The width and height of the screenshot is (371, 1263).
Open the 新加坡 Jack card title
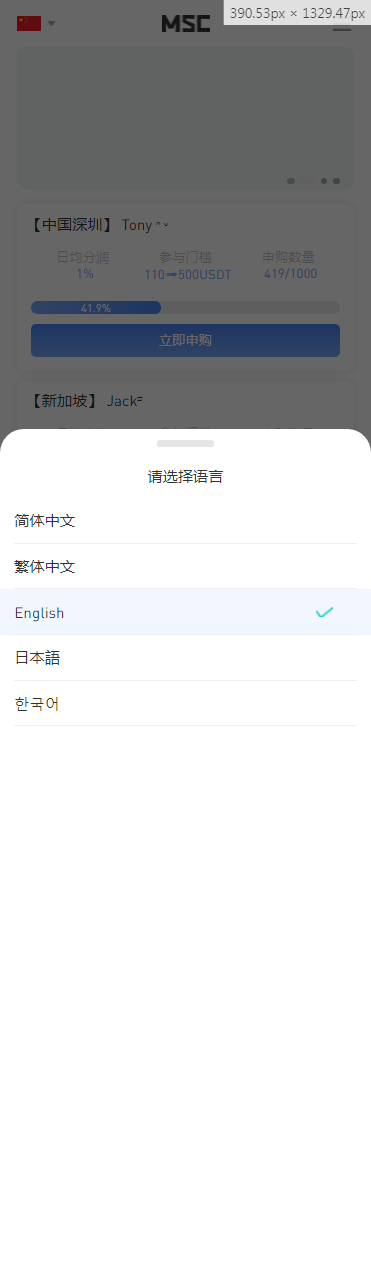87,401
